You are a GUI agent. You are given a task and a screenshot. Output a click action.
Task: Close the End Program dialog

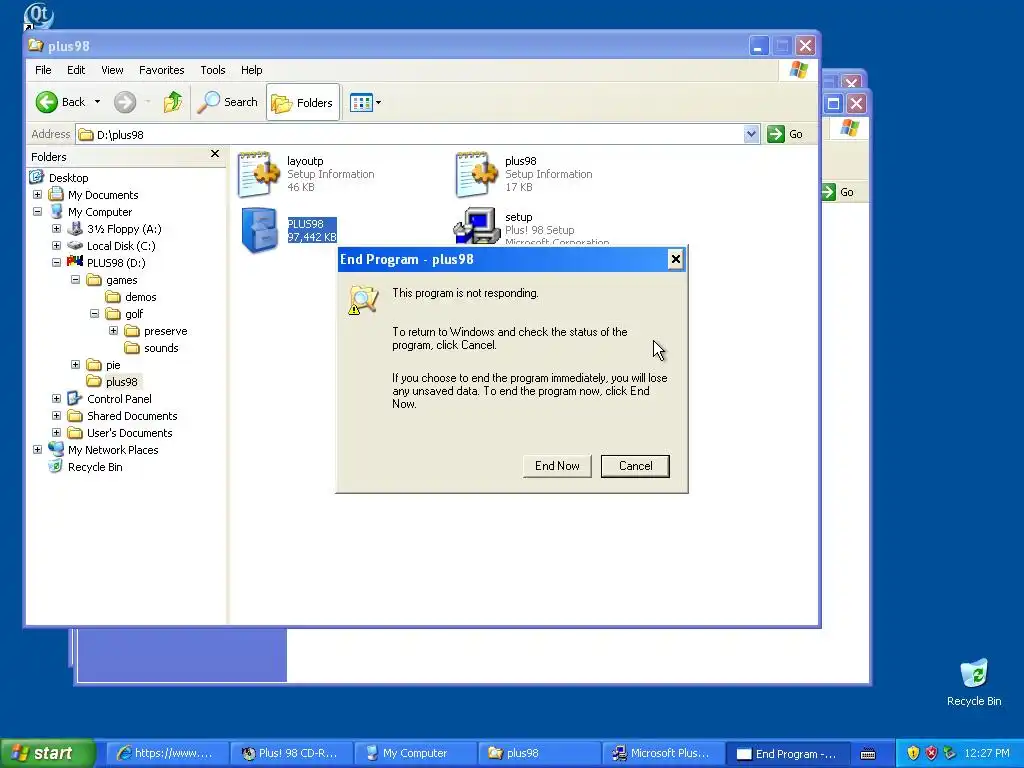pos(675,259)
